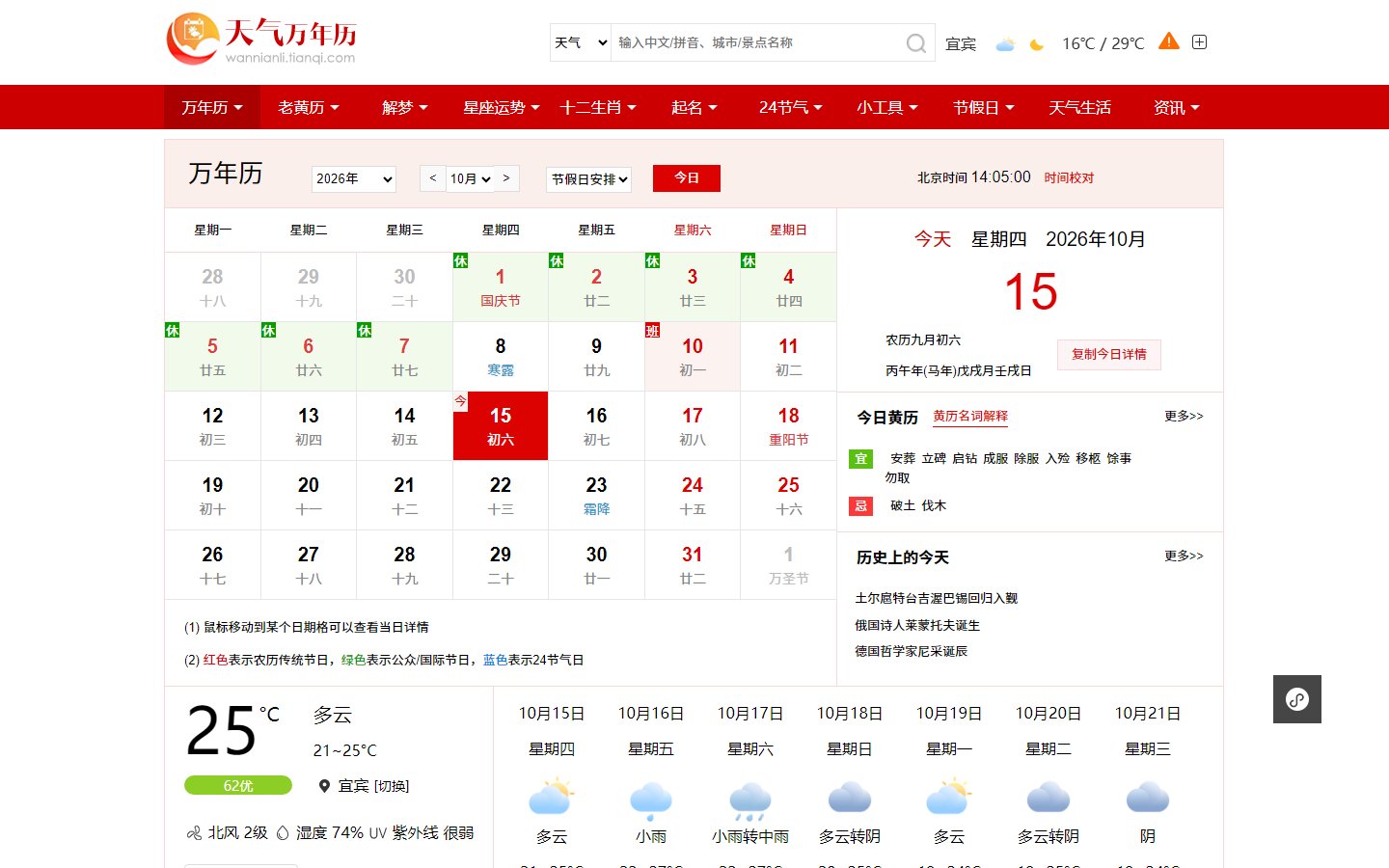This screenshot has height=868, width=1389.
Task: Open the 天气生活 navigation item
Action: tap(1079, 107)
